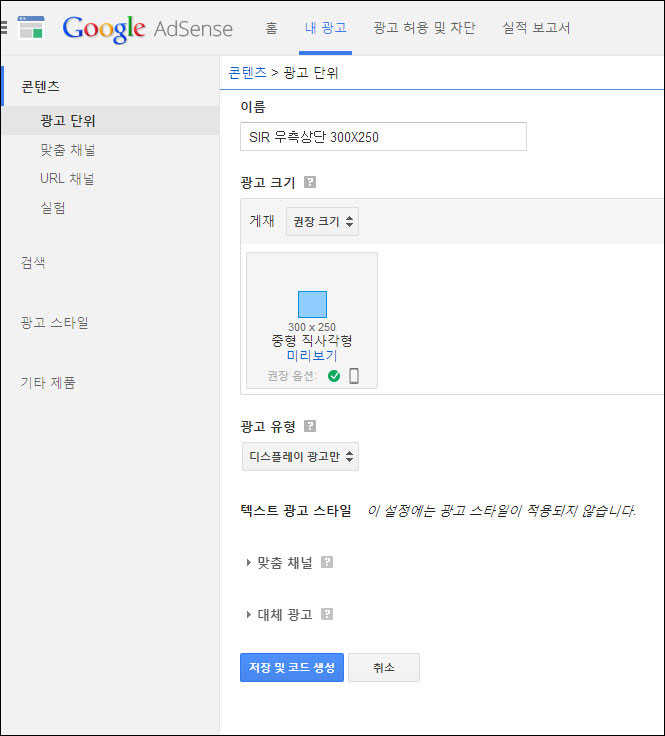Select the blue 300 x 250 size thumbnail
This screenshot has height=736, width=665.
tap(312, 305)
